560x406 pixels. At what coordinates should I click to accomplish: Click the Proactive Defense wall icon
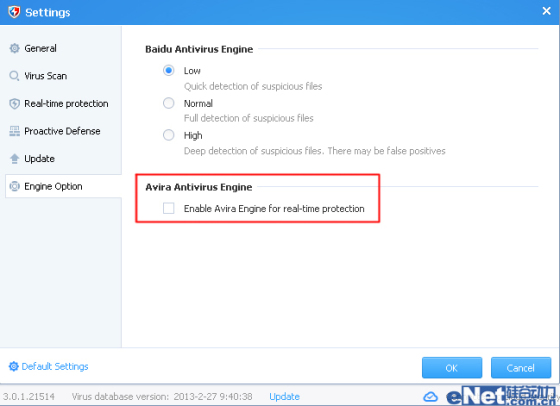click(x=14, y=131)
